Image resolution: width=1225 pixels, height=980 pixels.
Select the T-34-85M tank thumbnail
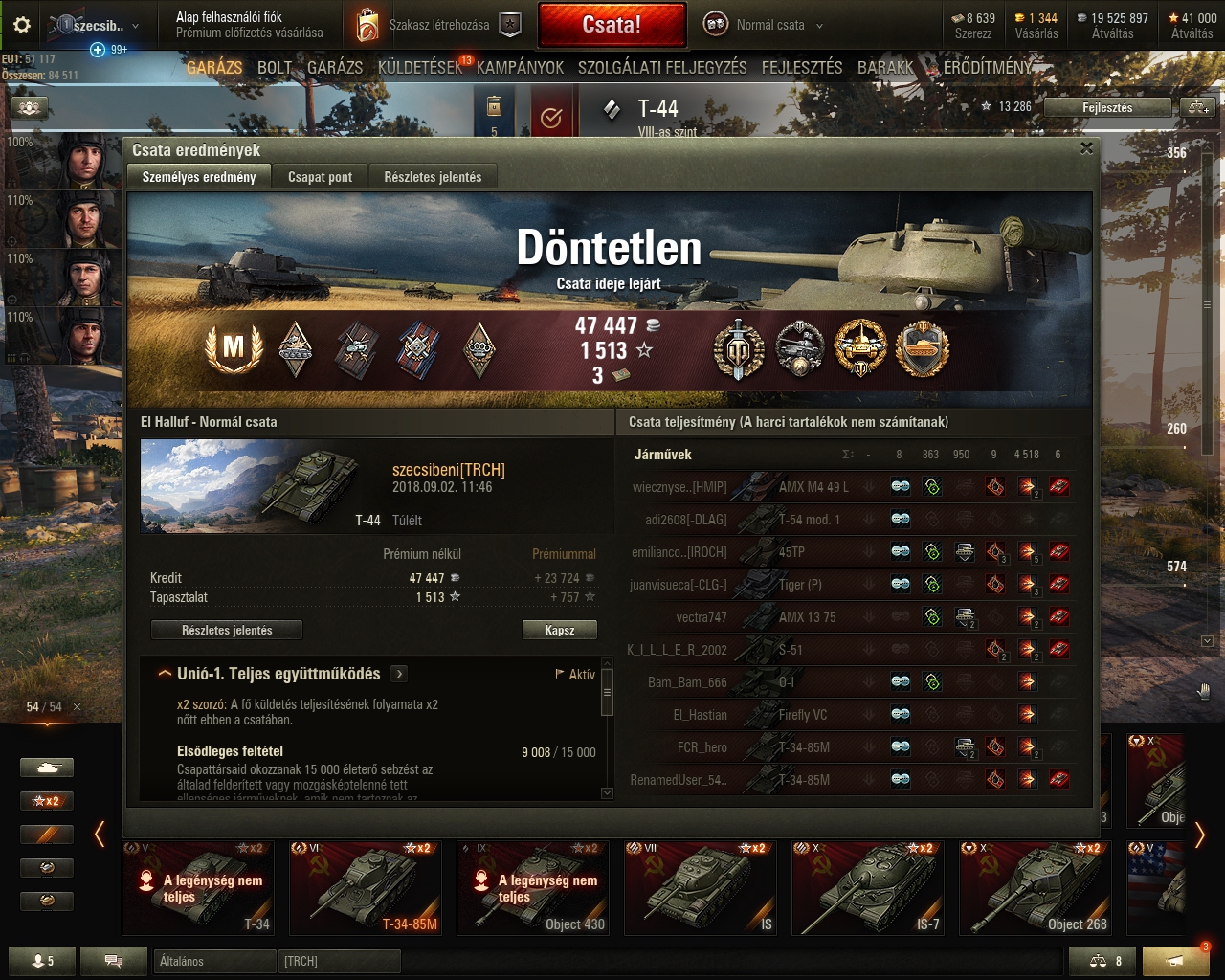(x=366, y=887)
